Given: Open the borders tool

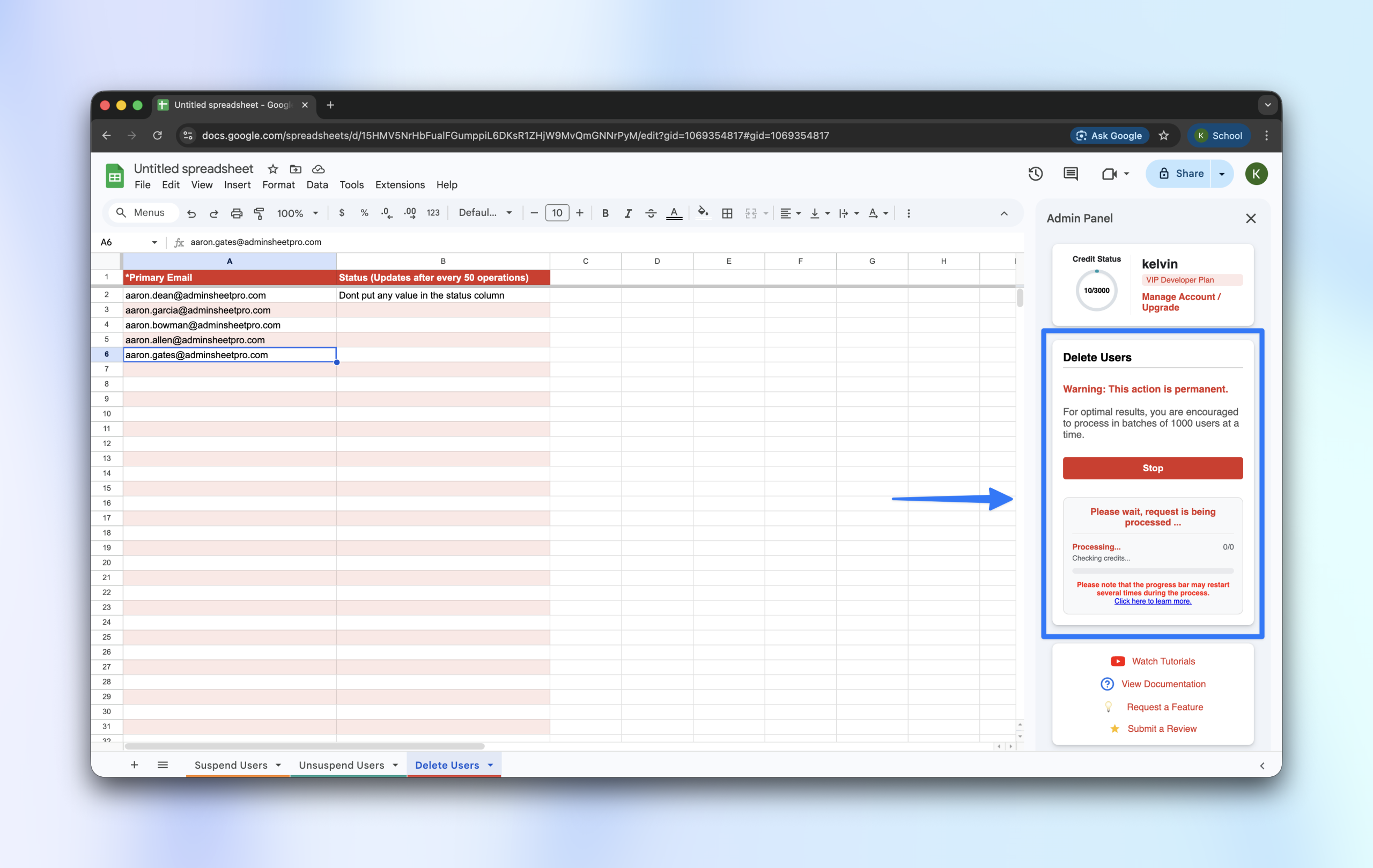Looking at the screenshot, I should tap(727, 213).
